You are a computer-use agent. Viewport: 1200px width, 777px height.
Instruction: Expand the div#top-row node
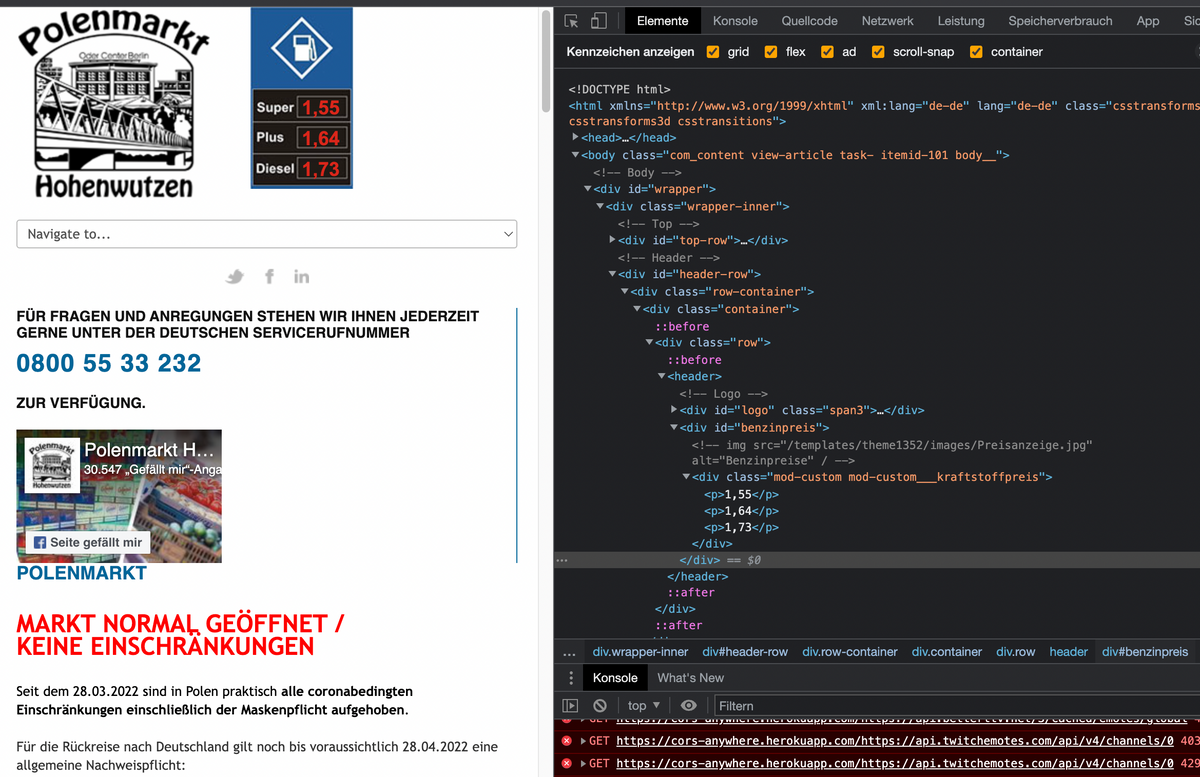[612, 240]
